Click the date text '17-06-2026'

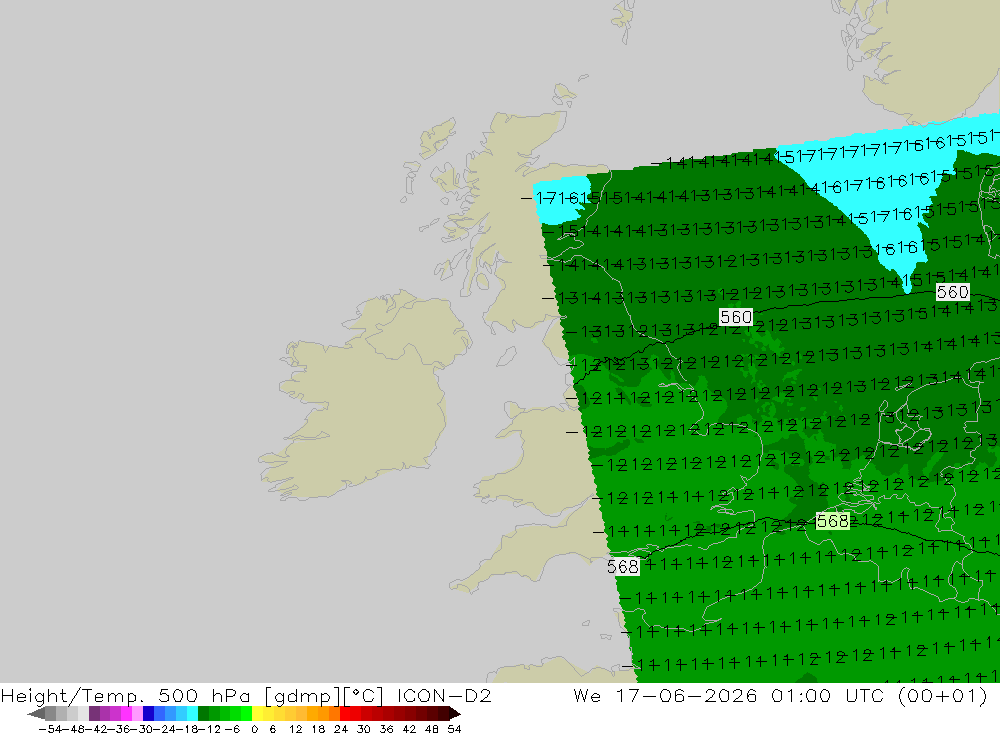(686, 695)
